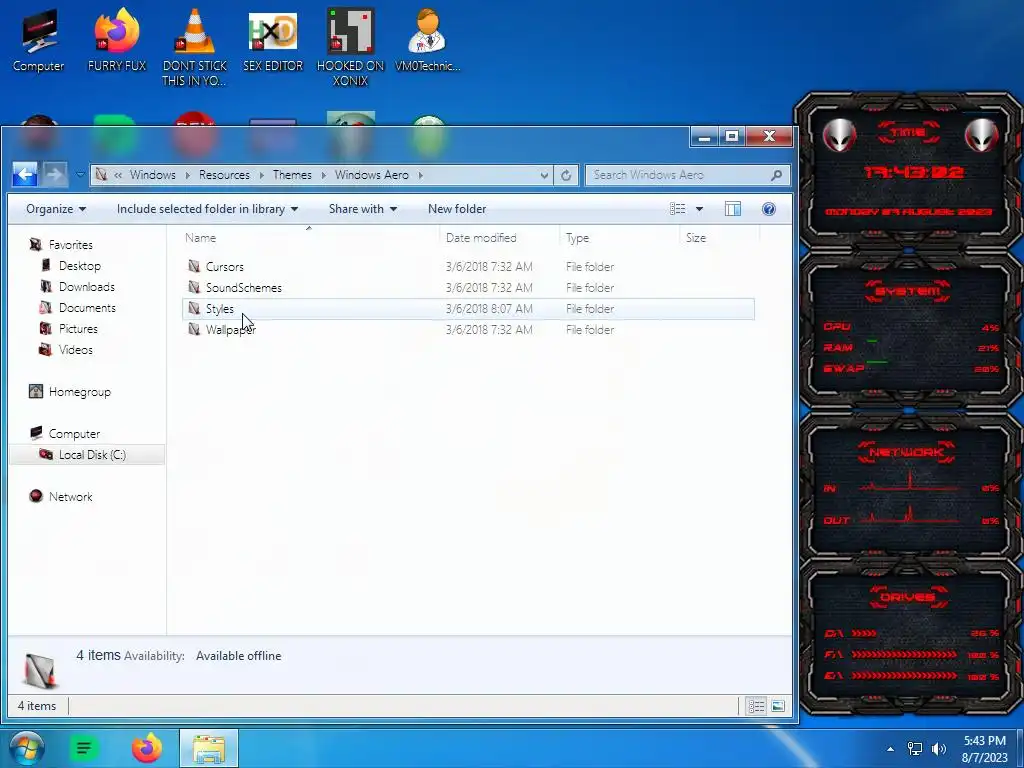
Task: Open address bar previous locations dropdown
Action: (544, 175)
